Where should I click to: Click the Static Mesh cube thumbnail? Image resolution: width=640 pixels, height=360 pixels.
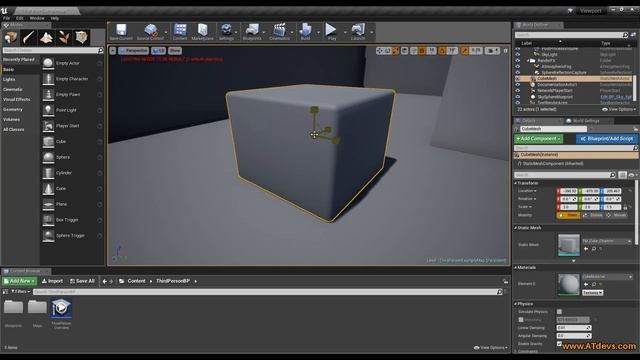(569, 245)
